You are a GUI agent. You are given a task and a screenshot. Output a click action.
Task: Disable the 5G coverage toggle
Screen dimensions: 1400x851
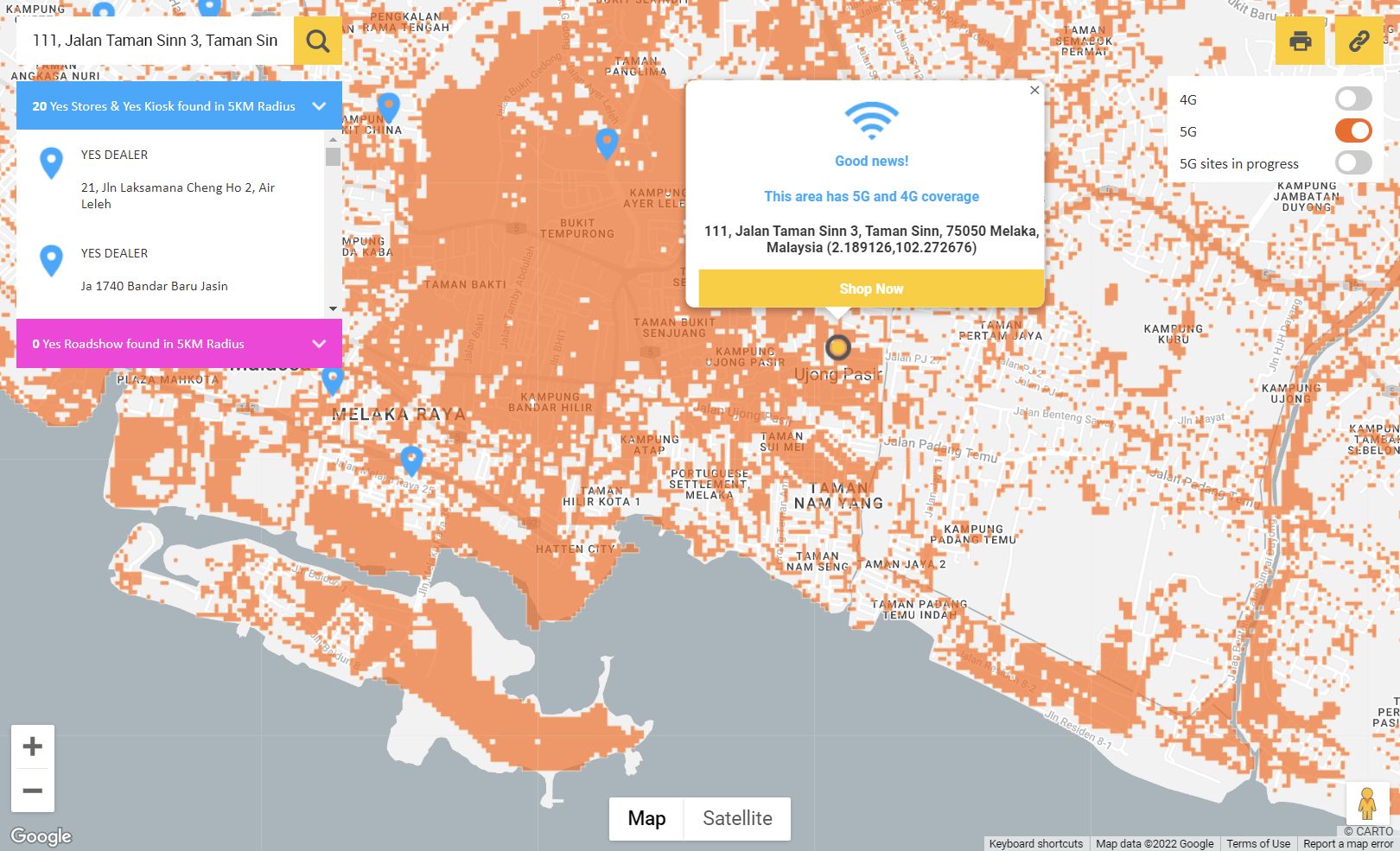(1352, 130)
